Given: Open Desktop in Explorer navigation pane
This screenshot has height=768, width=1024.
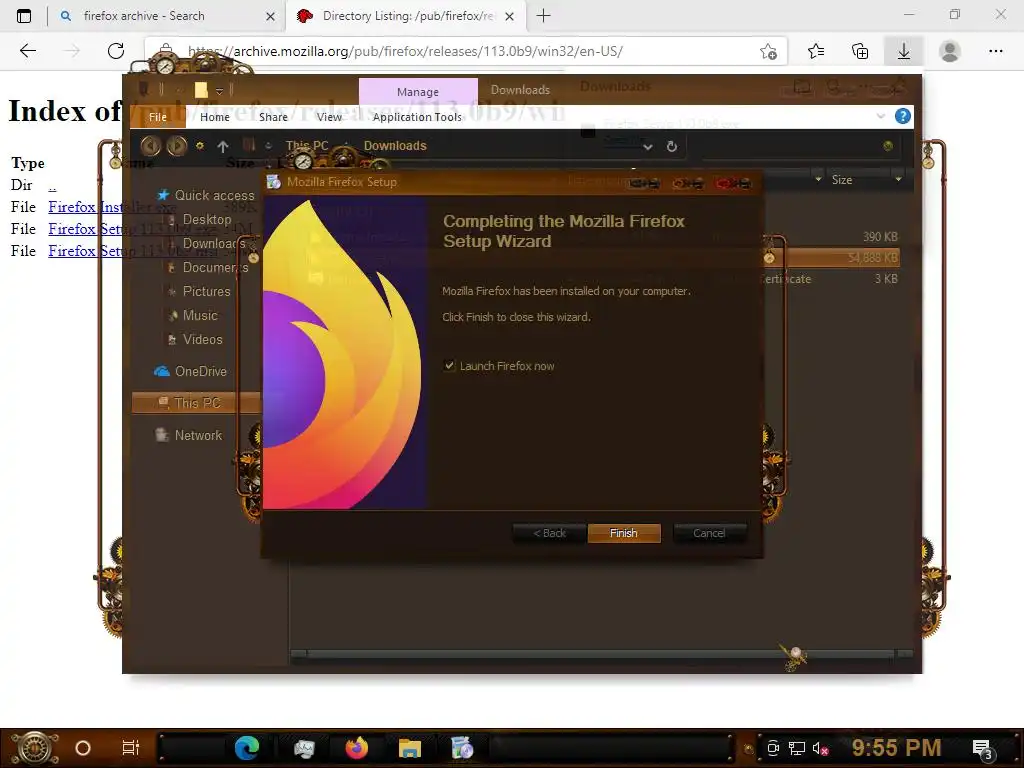Looking at the screenshot, I should coord(206,219).
